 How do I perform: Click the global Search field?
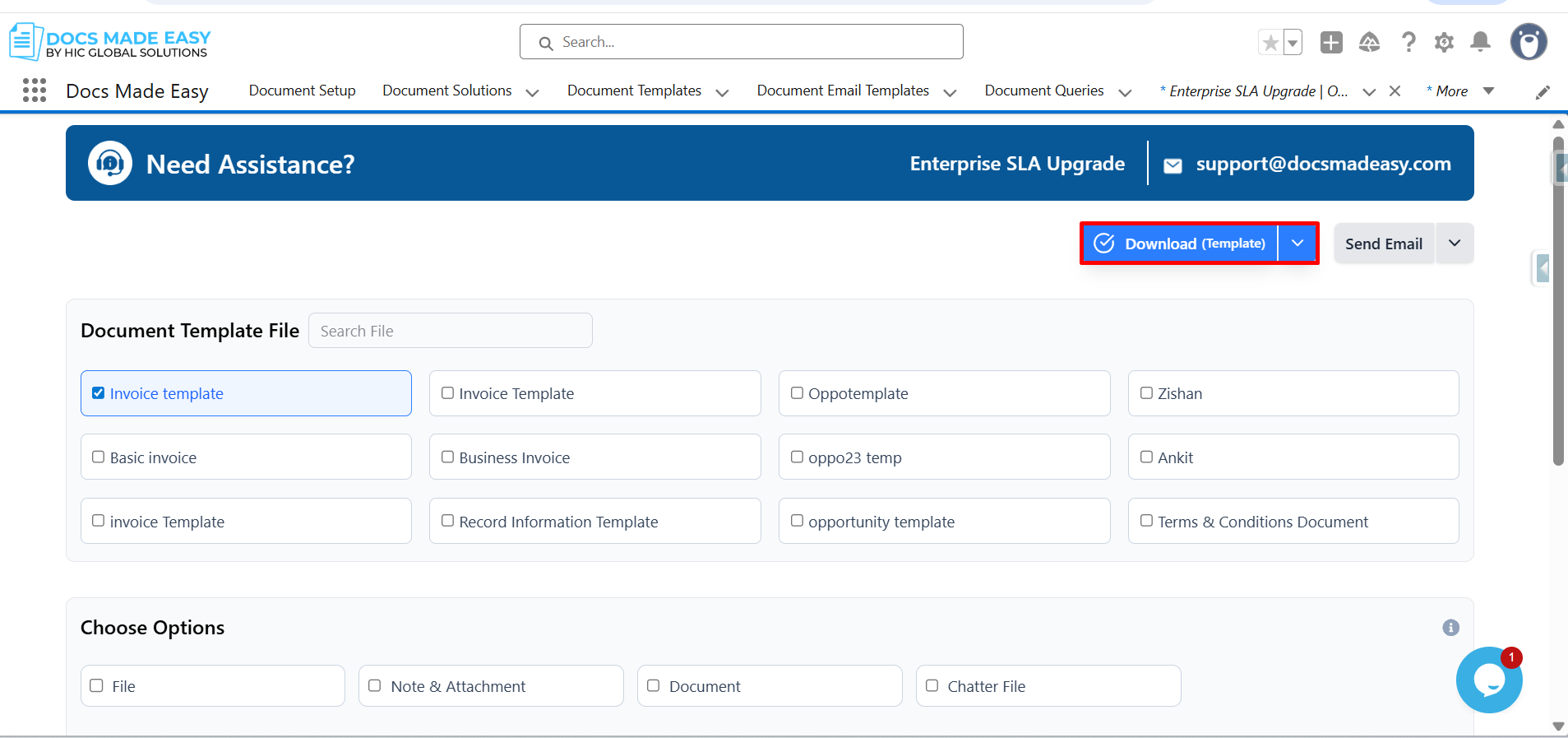[x=741, y=42]
